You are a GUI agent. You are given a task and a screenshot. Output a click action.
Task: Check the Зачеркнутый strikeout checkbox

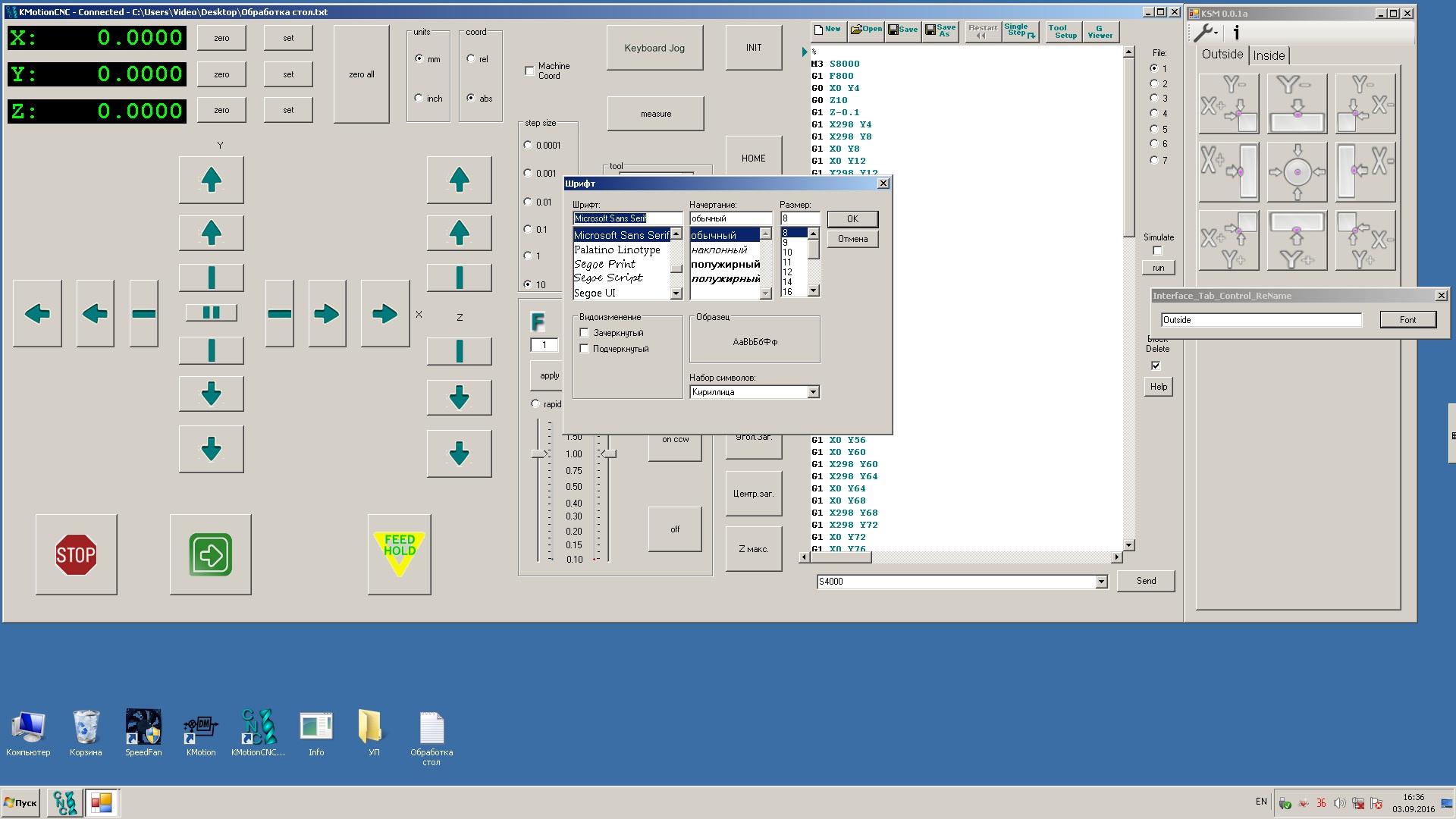585,333
